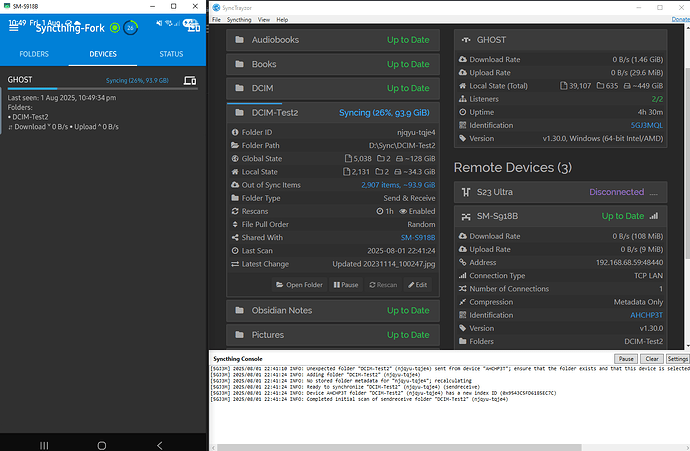Click the Out of Sync Items cloud icon
Viewport: 690px width, 451px height.
[235, 185]
